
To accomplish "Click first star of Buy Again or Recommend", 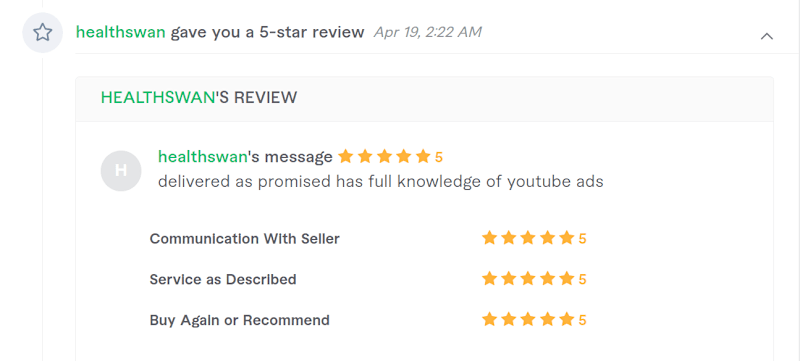I will pos(489,320).
